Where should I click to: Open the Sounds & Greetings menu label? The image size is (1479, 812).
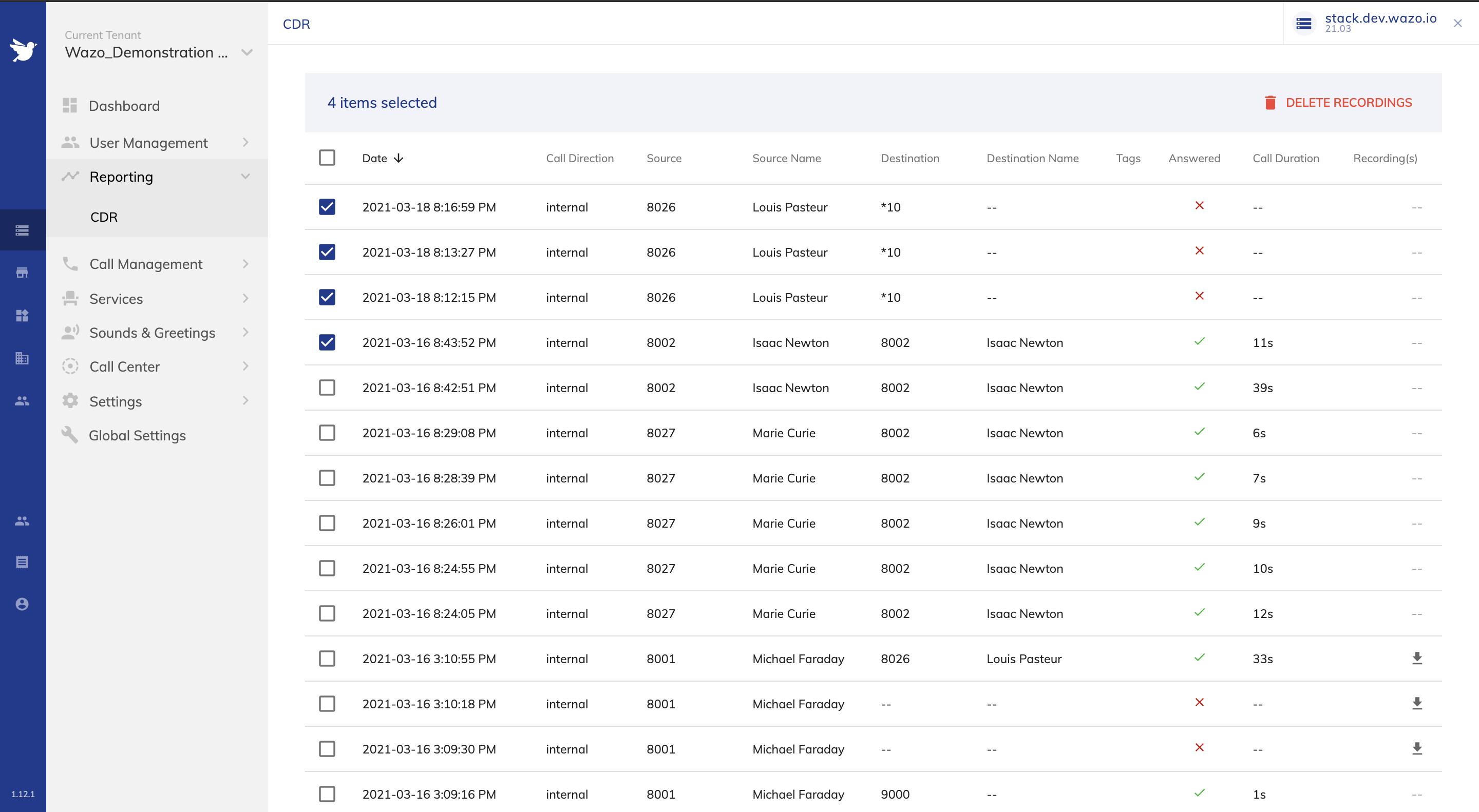click(x=152, y=333)
